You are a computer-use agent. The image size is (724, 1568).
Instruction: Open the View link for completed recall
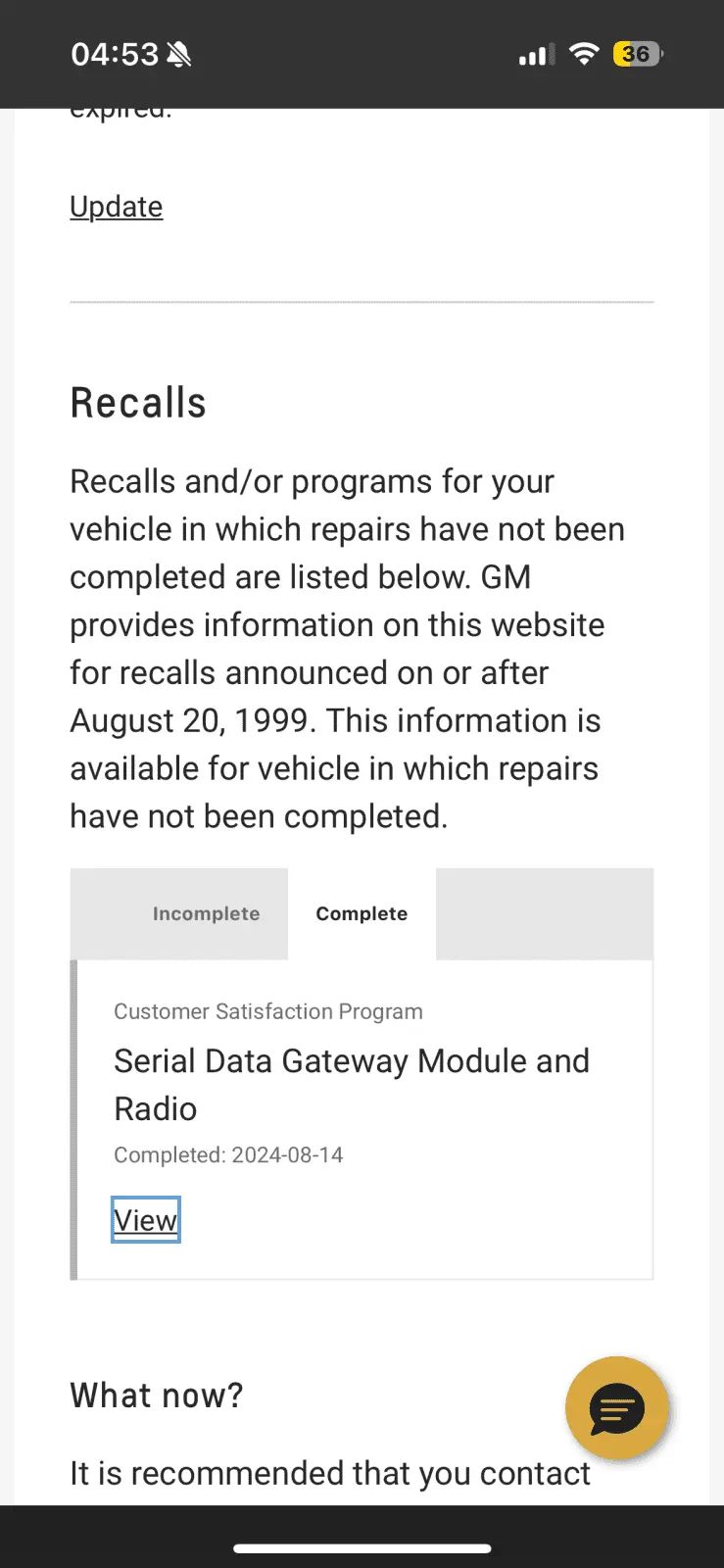coord(145,1220)
